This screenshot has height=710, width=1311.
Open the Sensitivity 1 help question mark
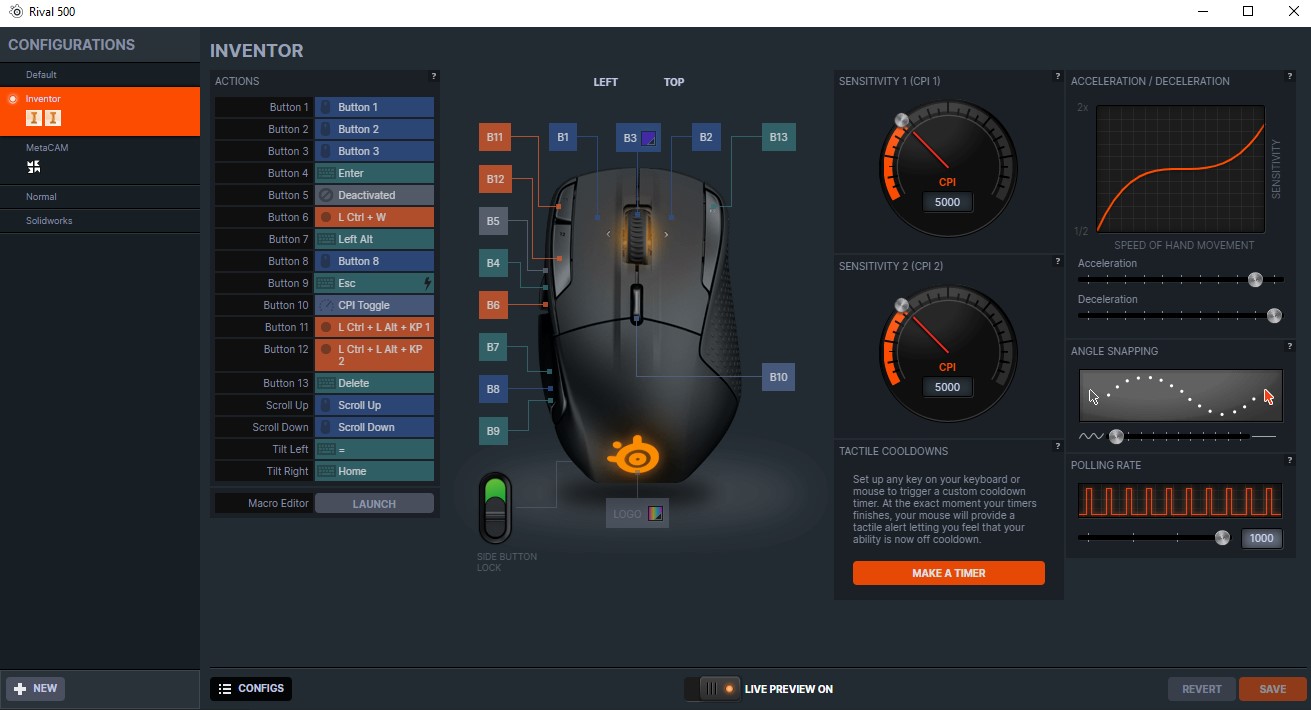click(1058, 74)
